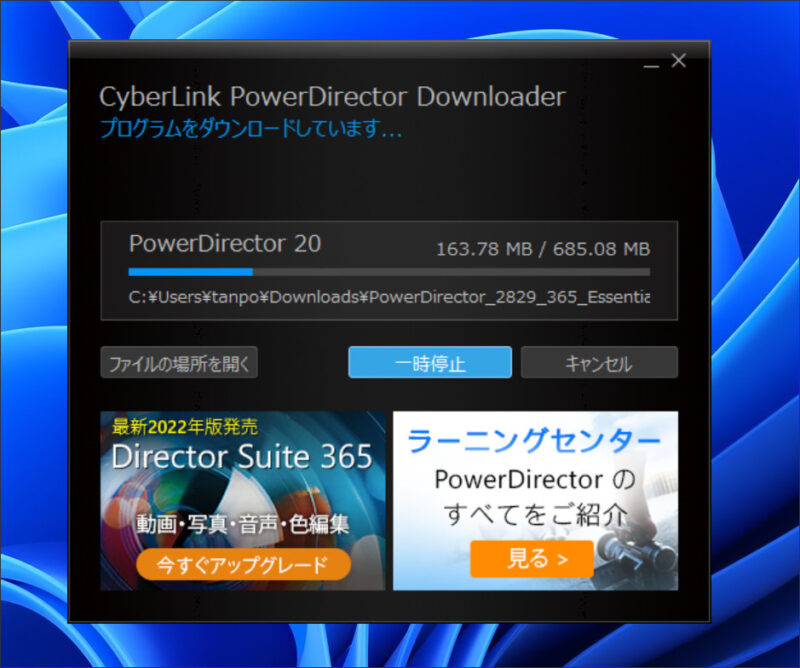Open the Director Suite 365 ad banner

point(243,501)
